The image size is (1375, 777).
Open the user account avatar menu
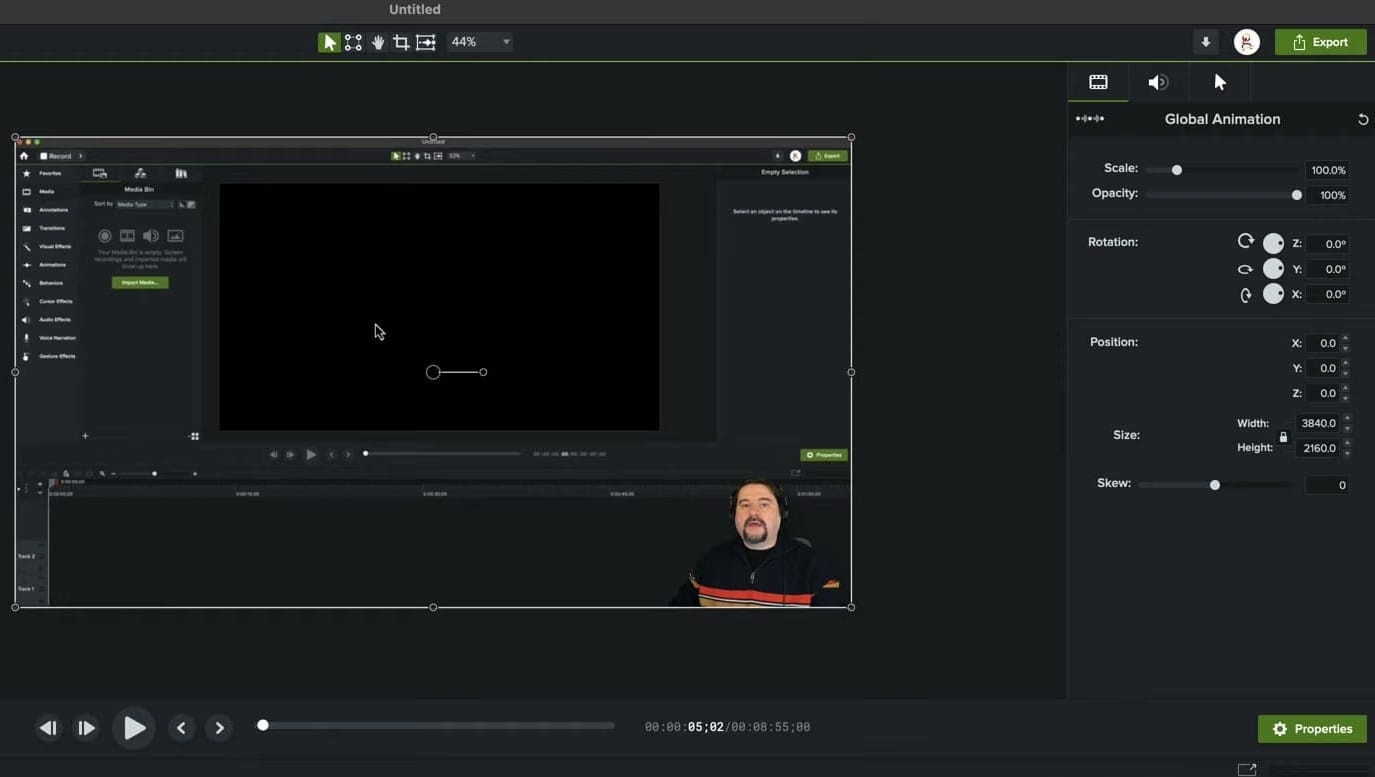(x=1246, y=41)
